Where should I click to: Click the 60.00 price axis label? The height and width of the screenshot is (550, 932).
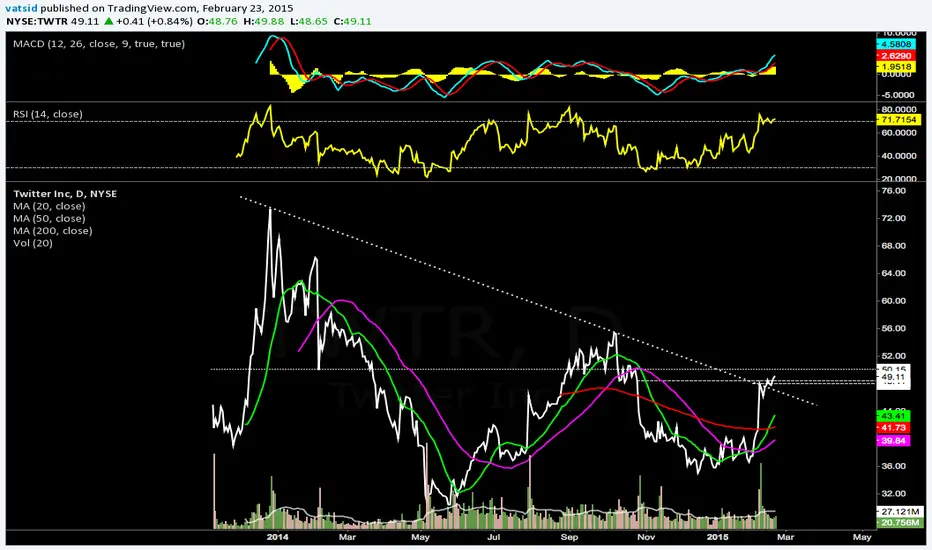(893, 301)
